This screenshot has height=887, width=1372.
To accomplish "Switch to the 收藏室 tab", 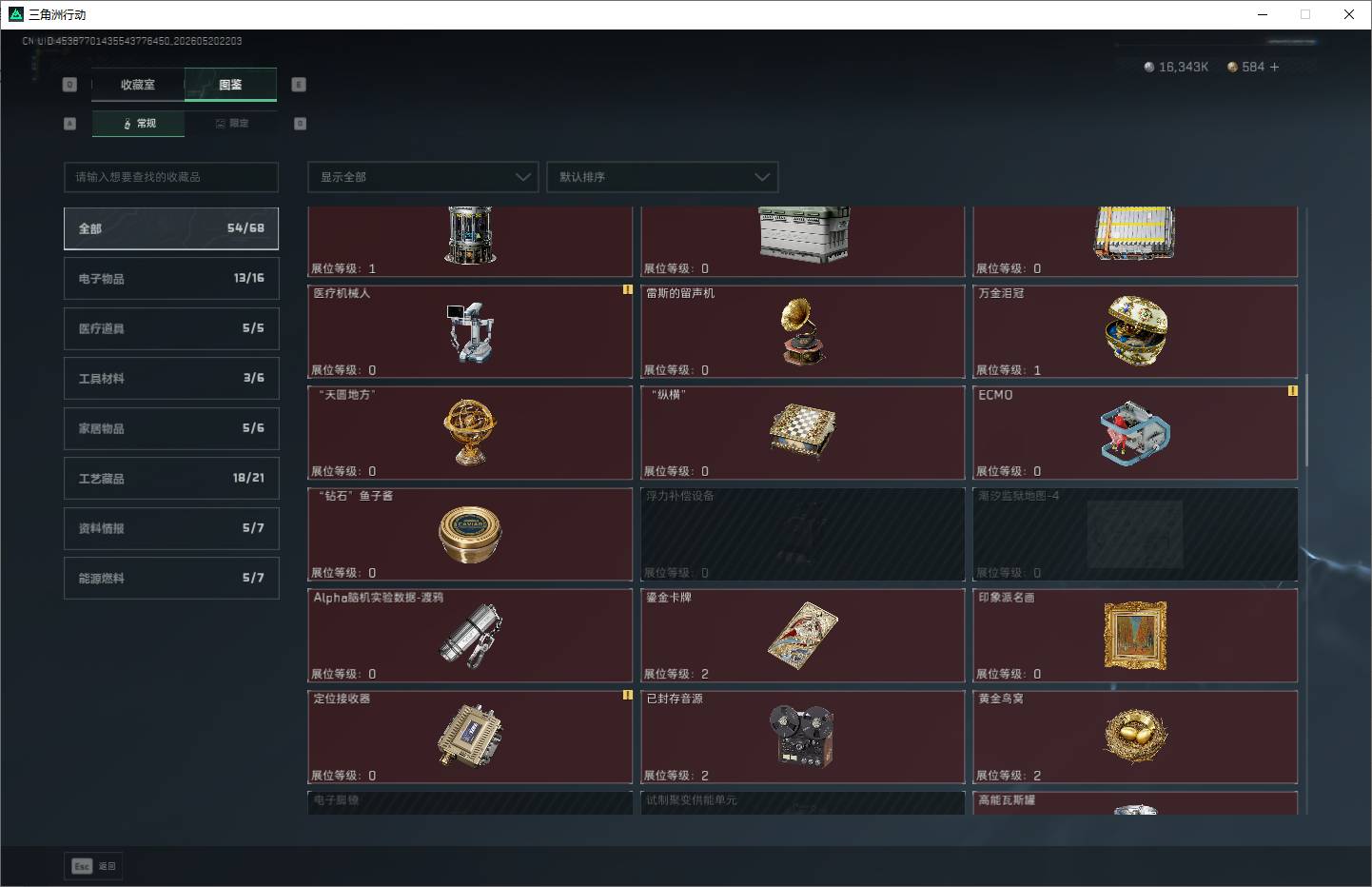I will click(x=138, y=85).
